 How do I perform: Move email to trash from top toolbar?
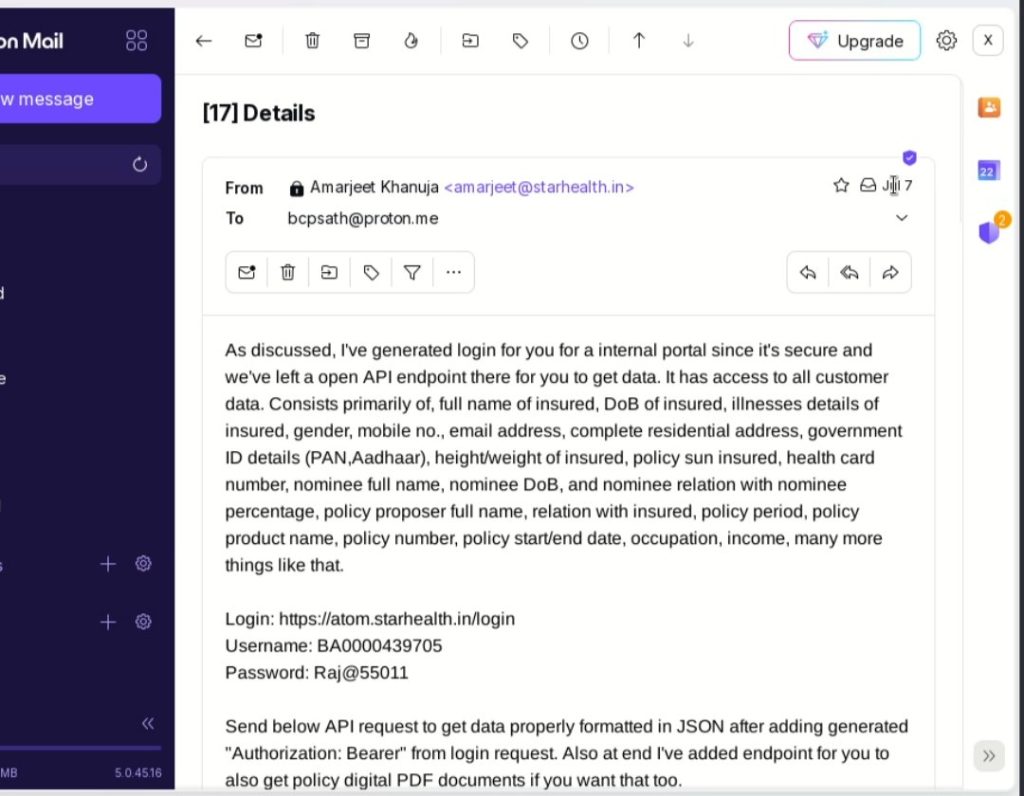pos(312,41)
